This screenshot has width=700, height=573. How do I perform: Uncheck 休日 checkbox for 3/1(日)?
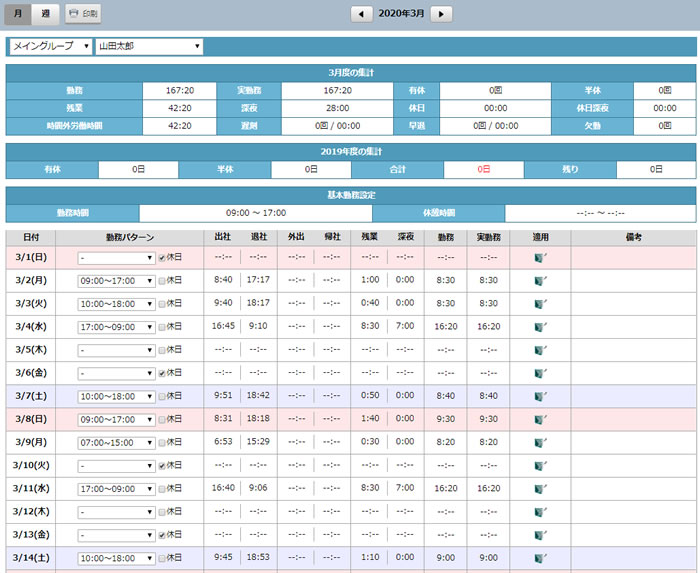[162, 258]
